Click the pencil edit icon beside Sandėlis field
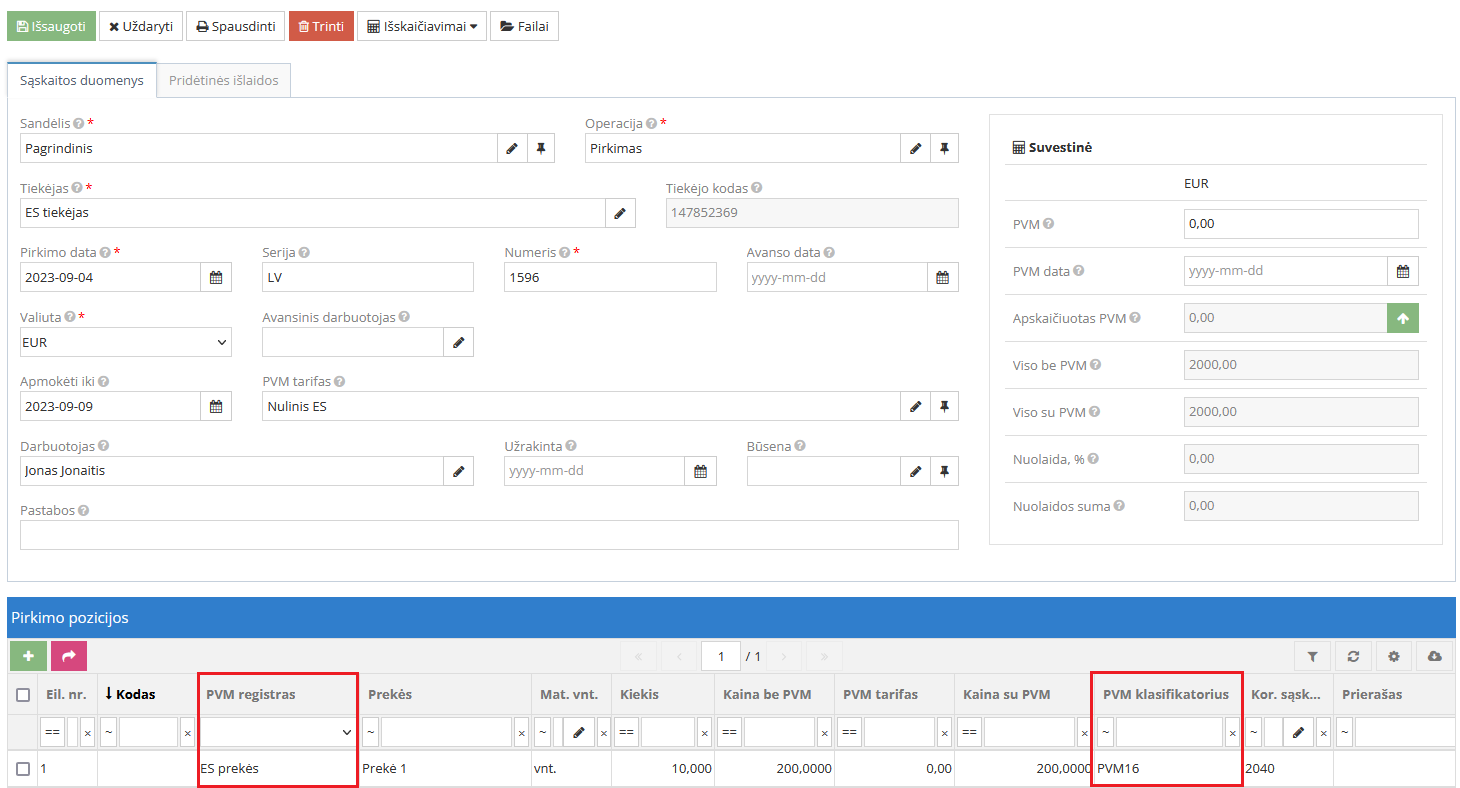Screen dimensions: 1460x788 coord(512,148)
